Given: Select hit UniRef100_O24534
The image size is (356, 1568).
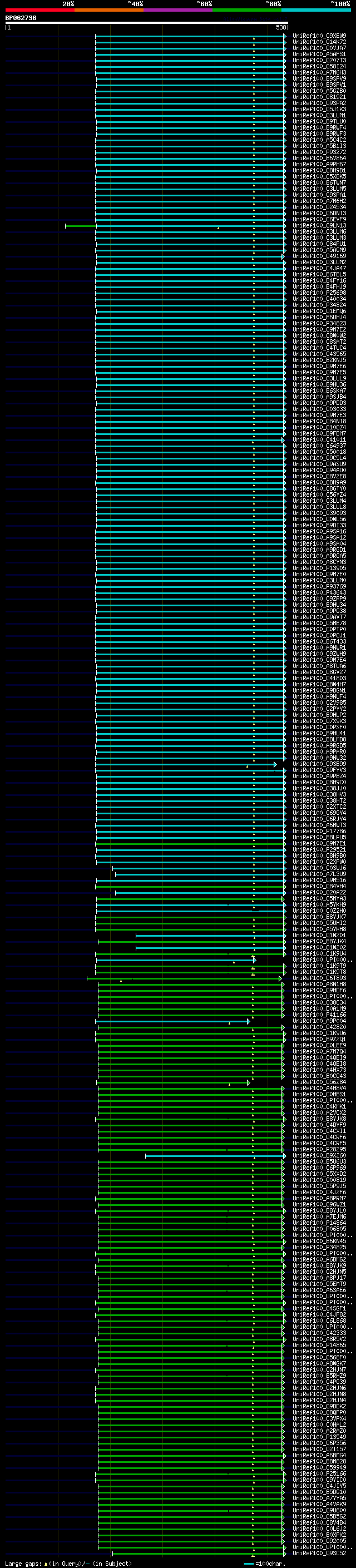Looking at the screenshot, I should pos(319,207).
